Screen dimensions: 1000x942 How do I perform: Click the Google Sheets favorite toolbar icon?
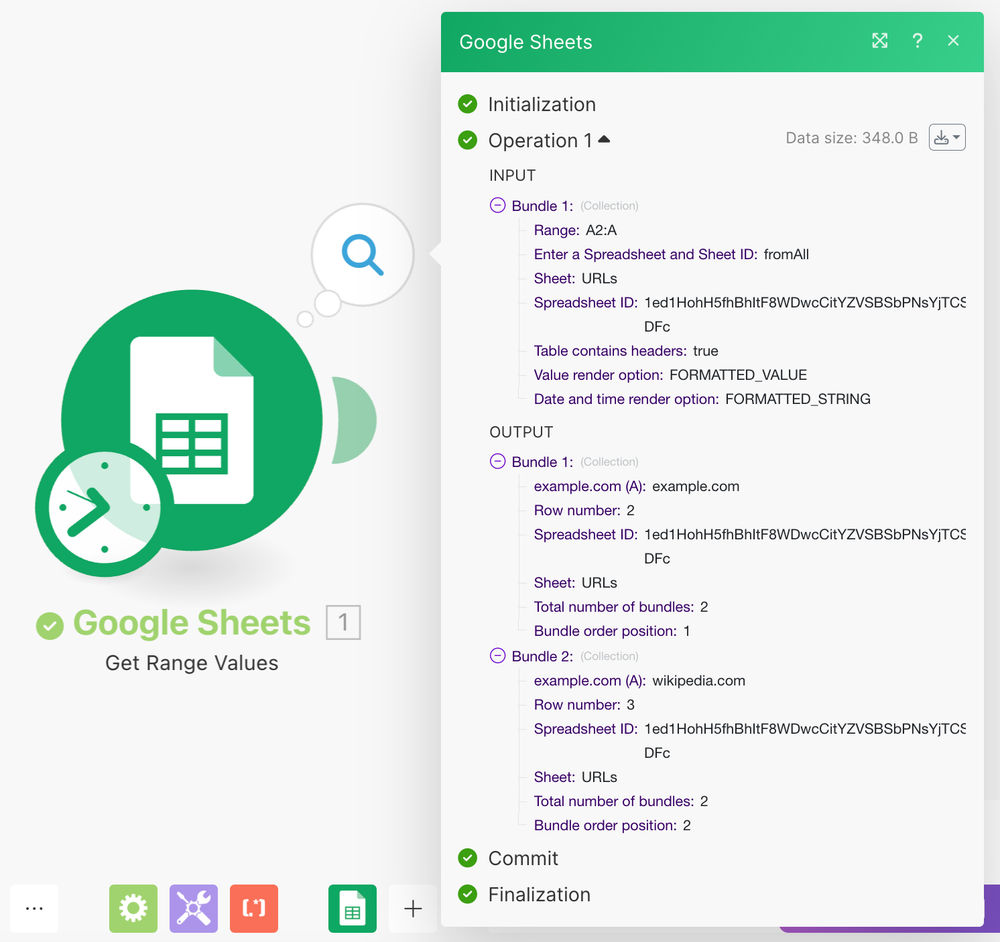click(352, 908)
